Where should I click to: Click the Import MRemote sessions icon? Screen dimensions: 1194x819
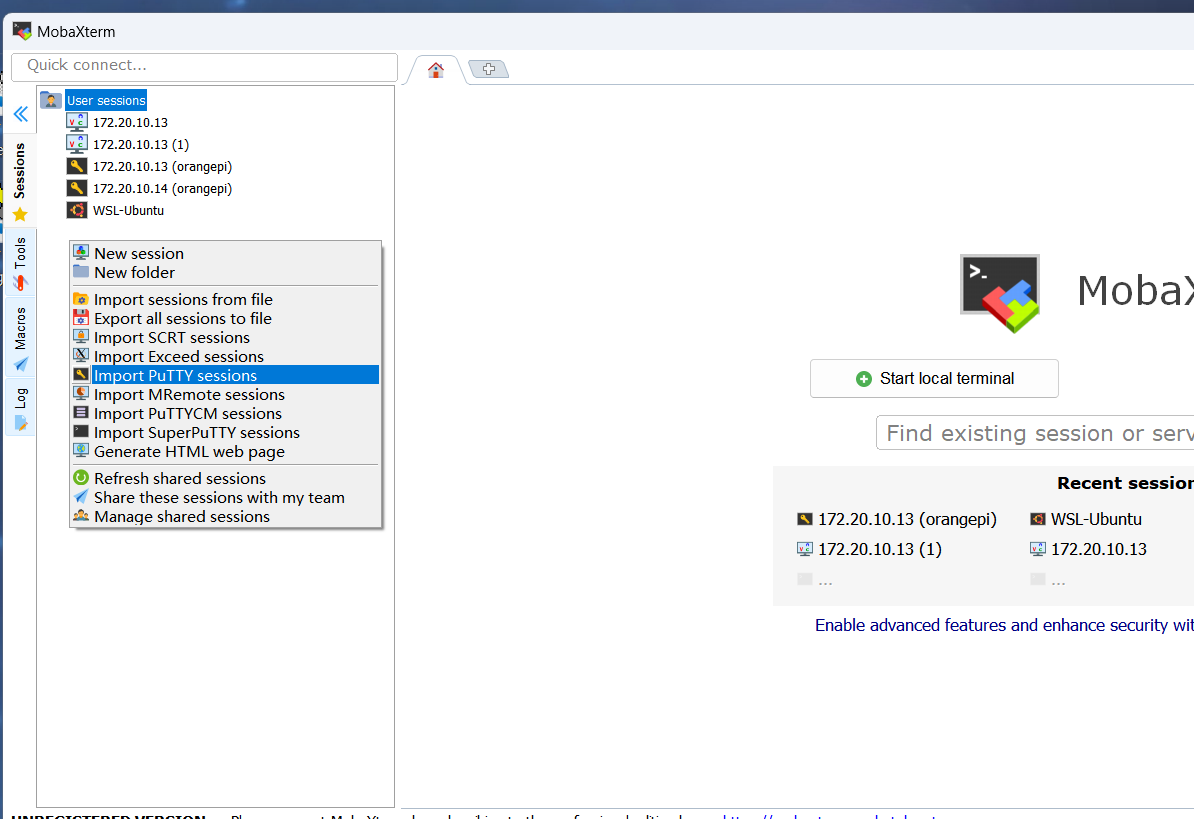(81, 393)
